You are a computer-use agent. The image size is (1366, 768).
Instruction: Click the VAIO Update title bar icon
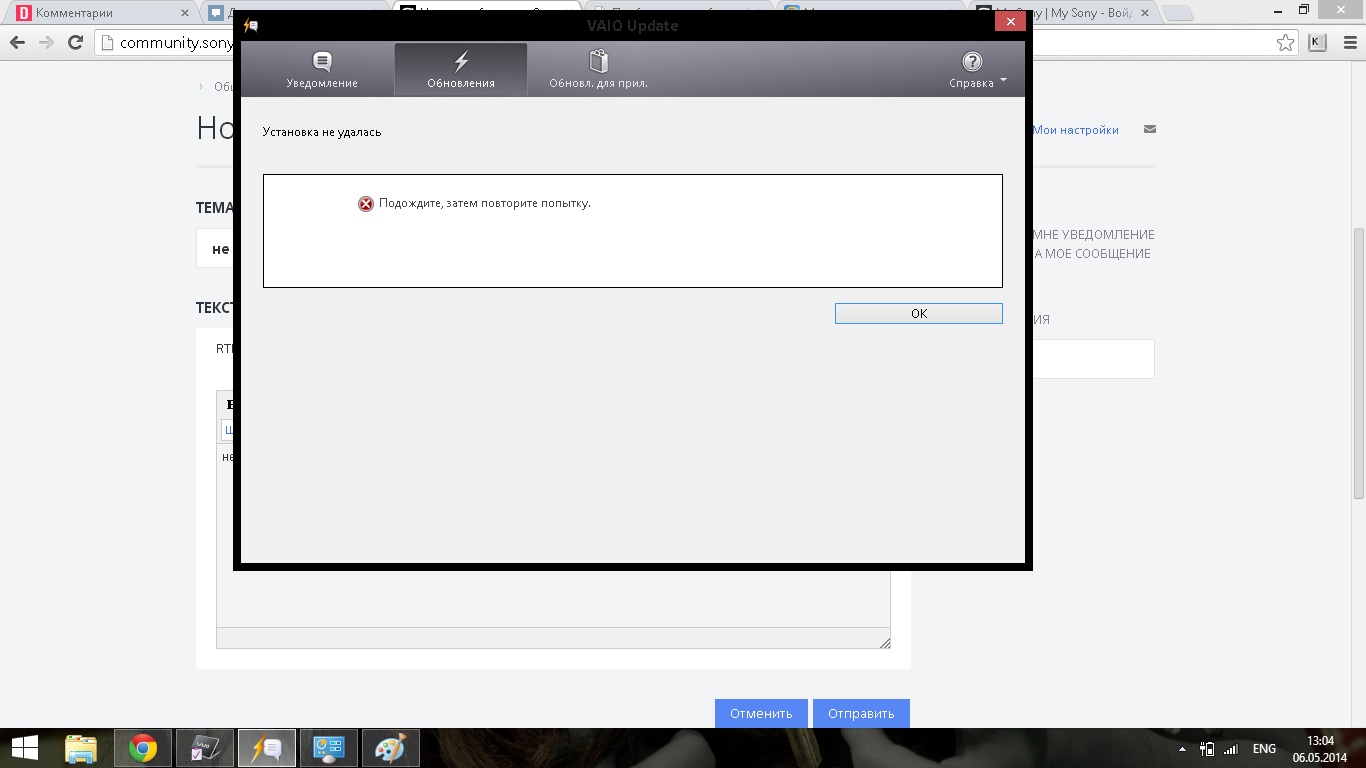click(x=251, y=26)
